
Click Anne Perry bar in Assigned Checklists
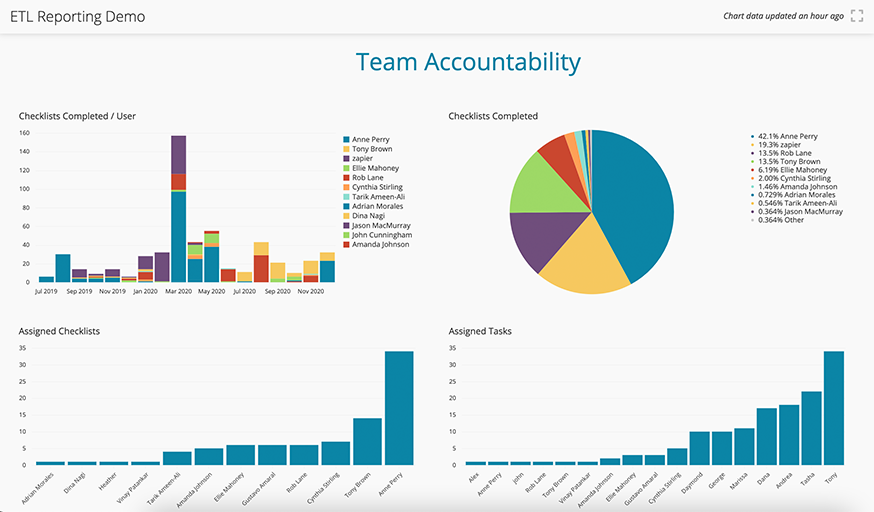[x=399, y=408]
